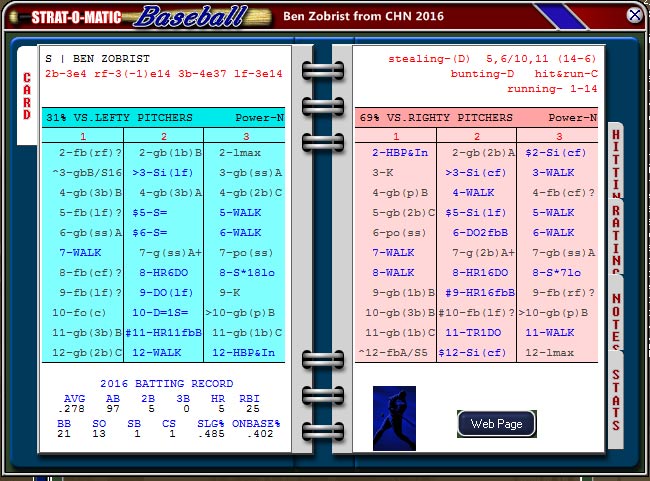Click the ONBASE% value .402
This screenshot has width=650, height=481.
(260, 434)
